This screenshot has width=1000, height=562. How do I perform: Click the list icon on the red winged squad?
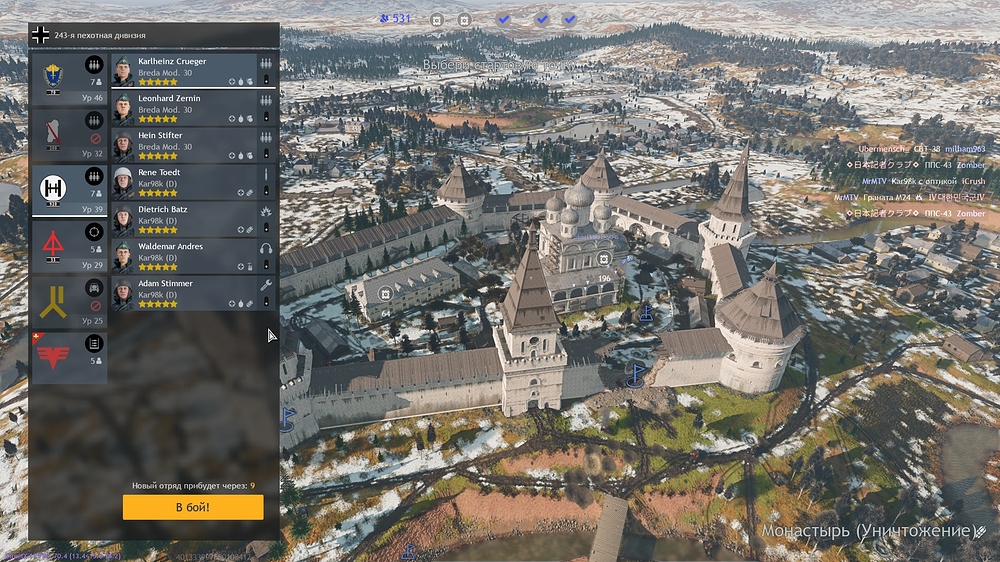[94, 344]
